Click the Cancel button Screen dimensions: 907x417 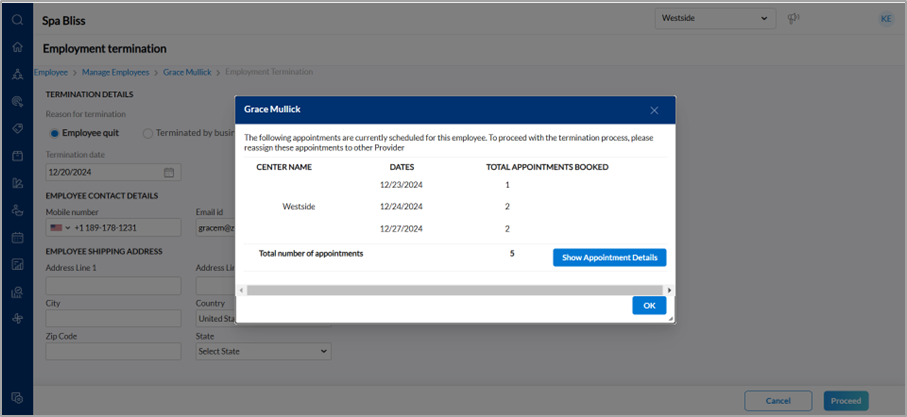[x=778, y=401]
